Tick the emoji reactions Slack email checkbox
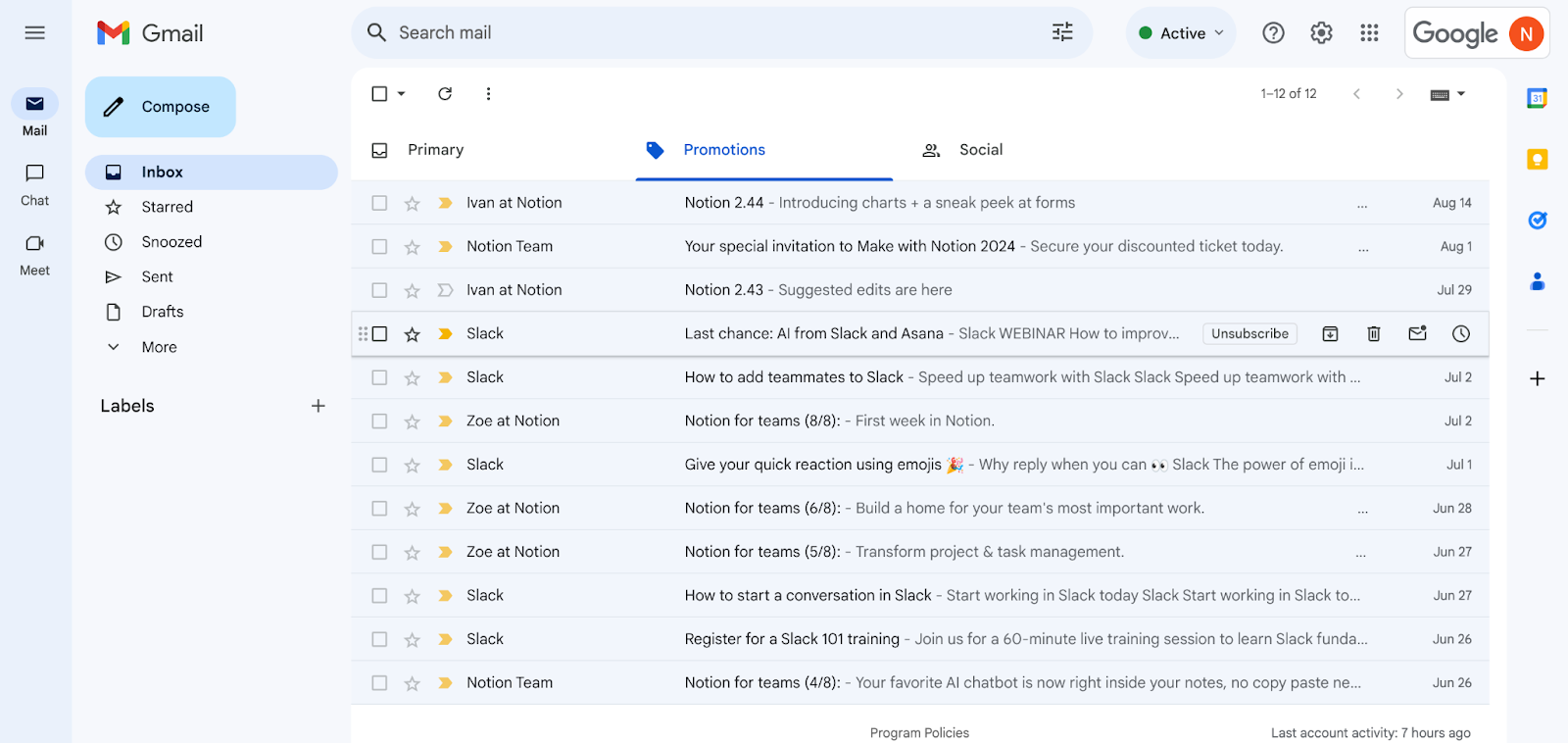Viewport: 1568px width, 743px height. 379,465
